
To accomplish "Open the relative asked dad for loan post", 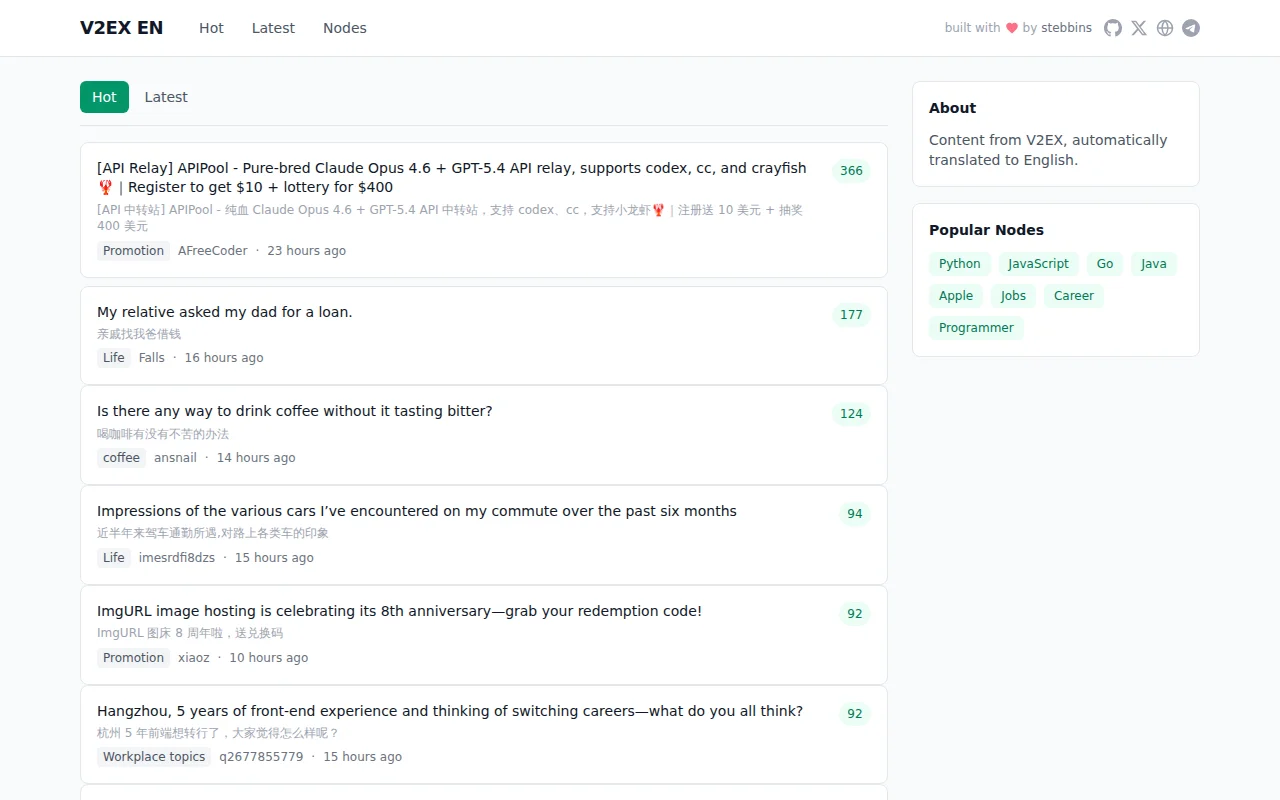I will pos(225,312).
